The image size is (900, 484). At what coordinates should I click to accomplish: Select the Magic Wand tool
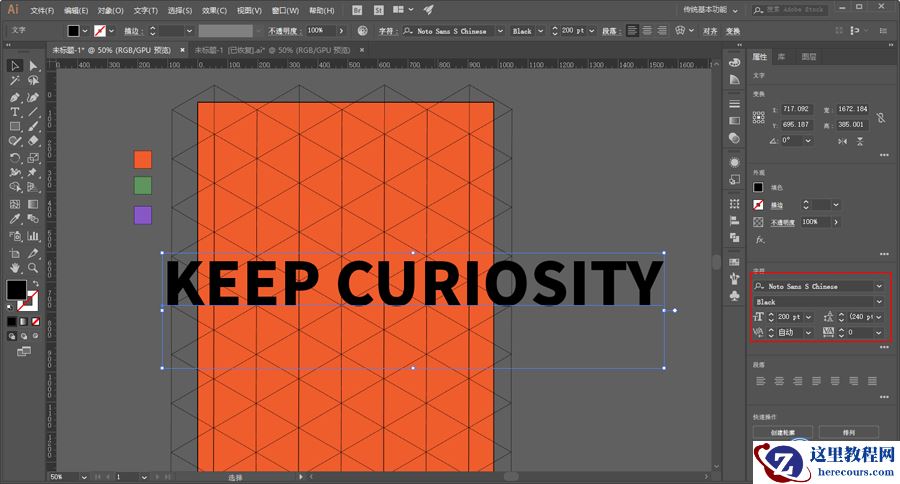click(x=15, y=81)
